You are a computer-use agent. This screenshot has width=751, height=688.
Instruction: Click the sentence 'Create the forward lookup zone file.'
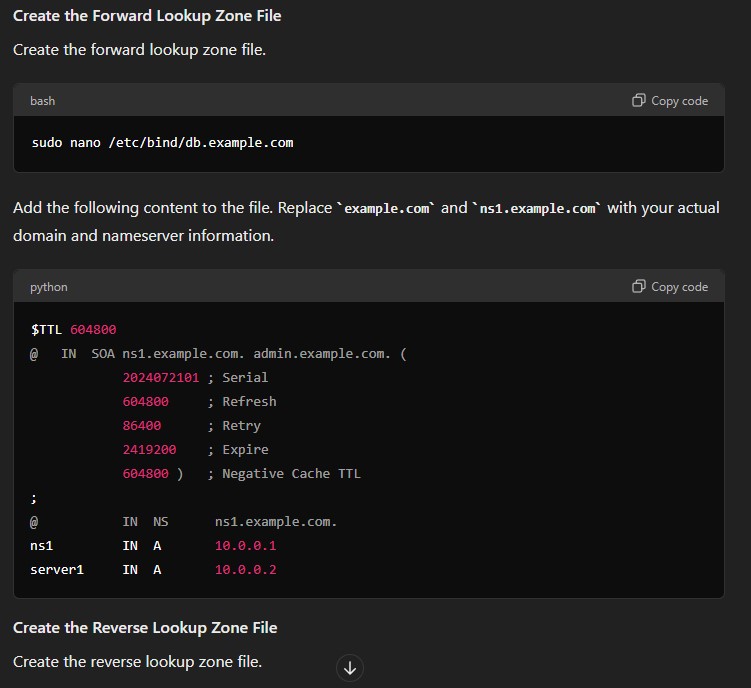(139, 50)
